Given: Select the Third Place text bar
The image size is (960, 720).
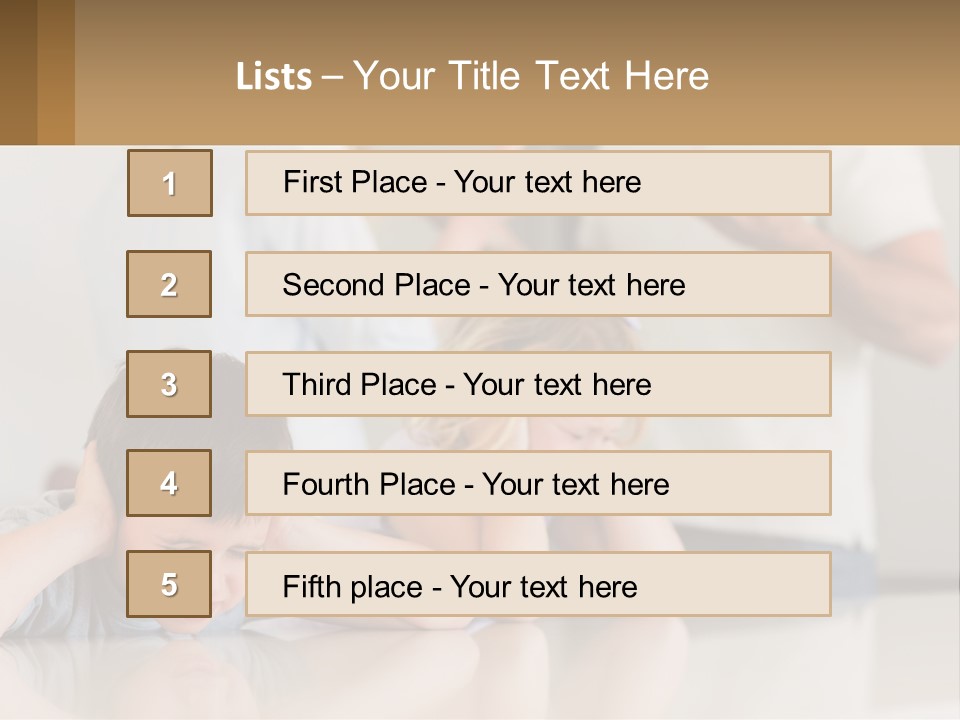Looking at the screenshot, I should 538,384.
